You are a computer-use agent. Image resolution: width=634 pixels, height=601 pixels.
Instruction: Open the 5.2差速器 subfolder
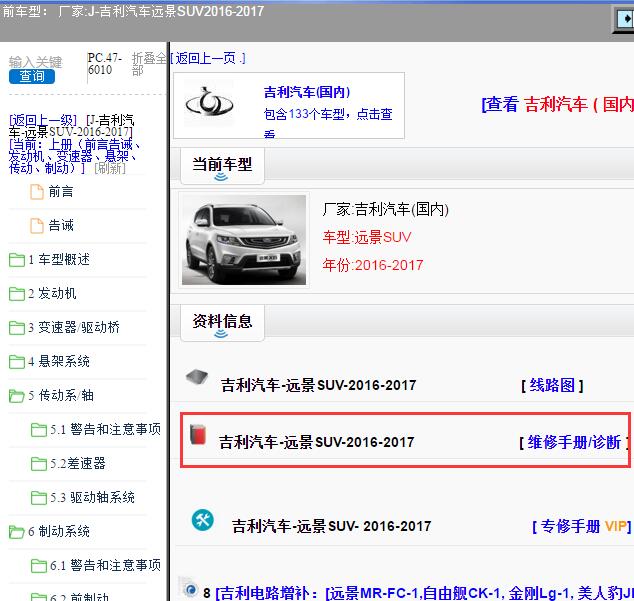coord(78,463)
